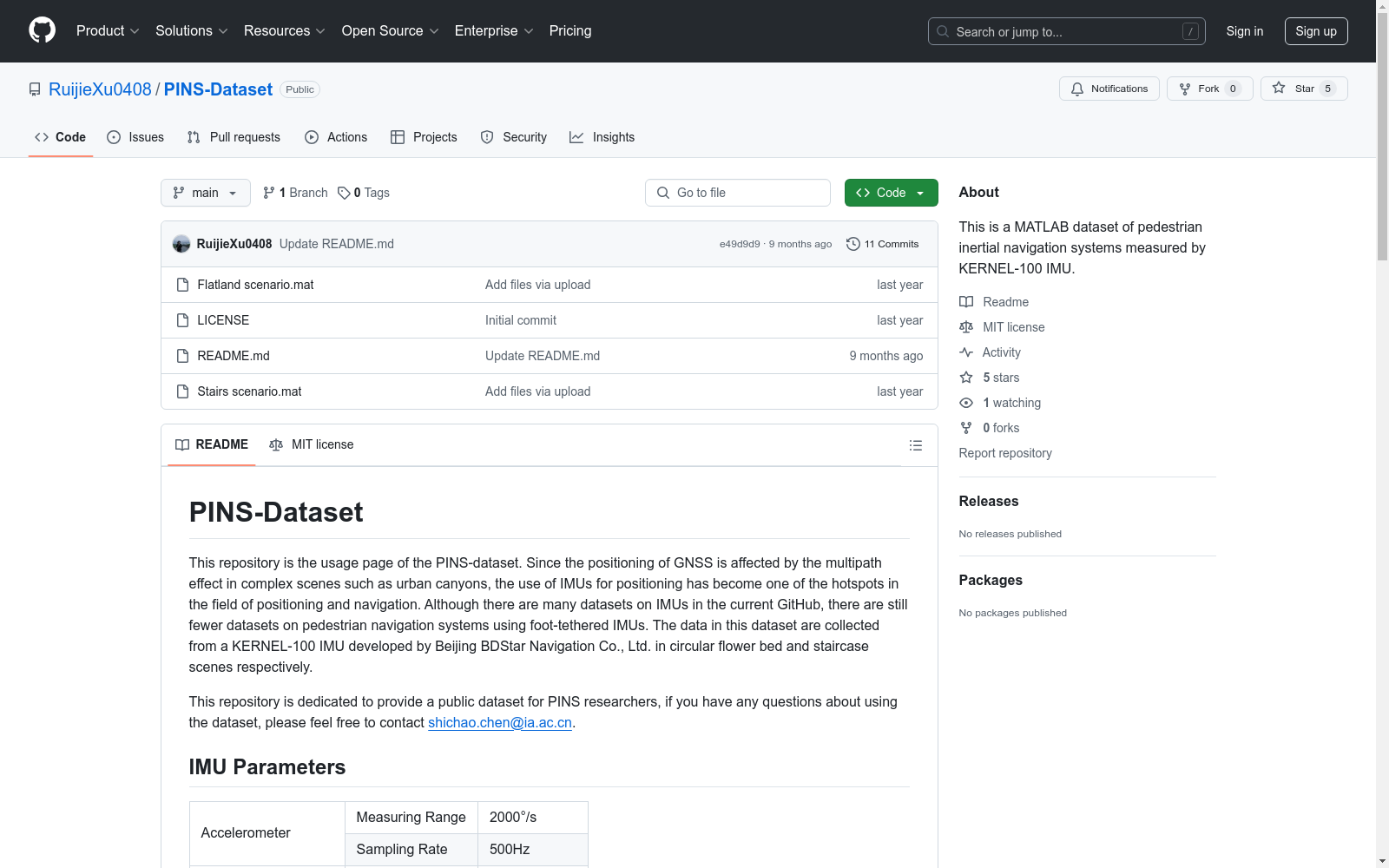Image resolution: width=1389 pixels, height=868 pixels.
Task: Click the repository icon beside RuijieXu0408
Action: tap(35, 89)
